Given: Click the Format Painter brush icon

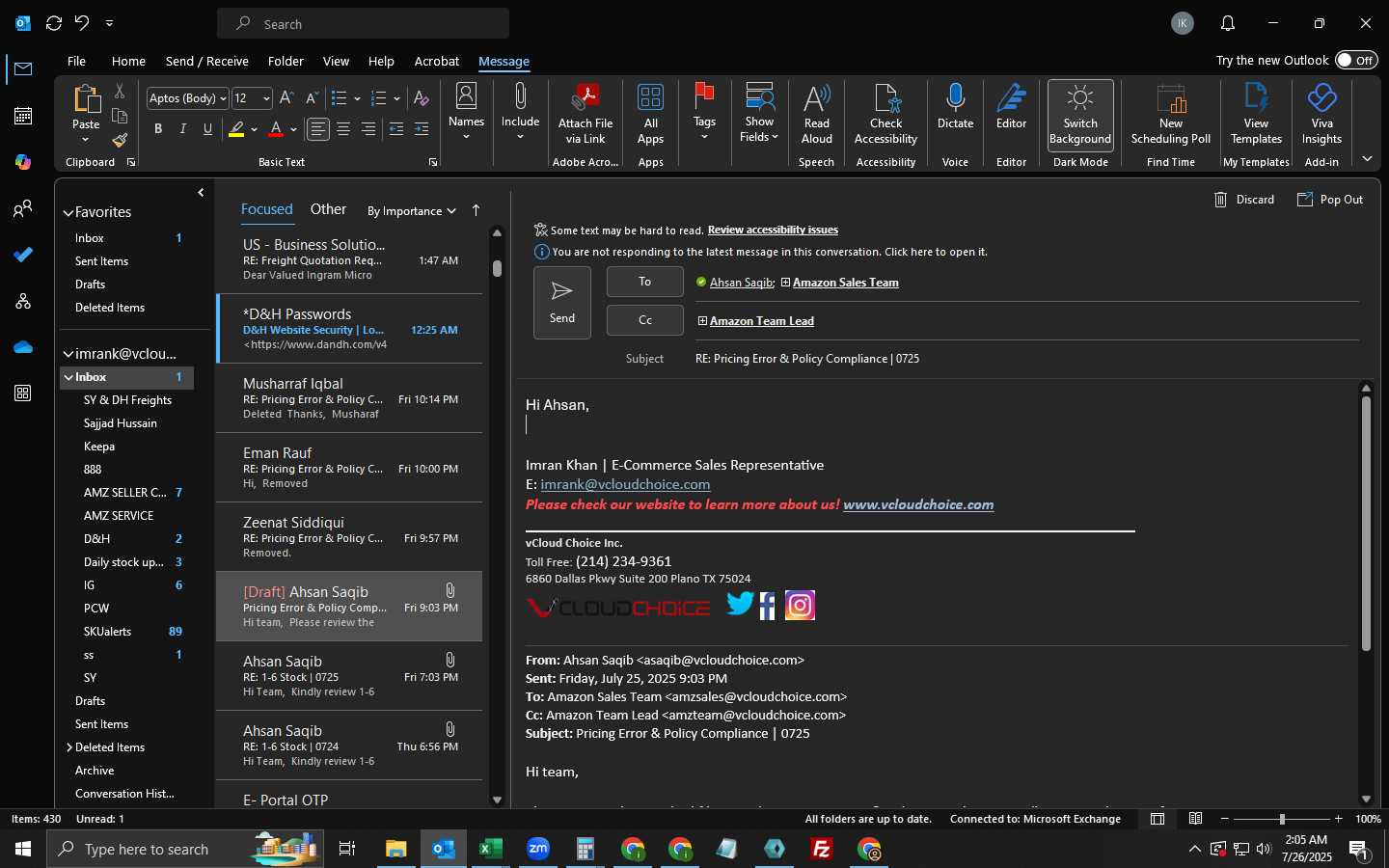Looking at the screenshot, I should click(x=120, y=140).
